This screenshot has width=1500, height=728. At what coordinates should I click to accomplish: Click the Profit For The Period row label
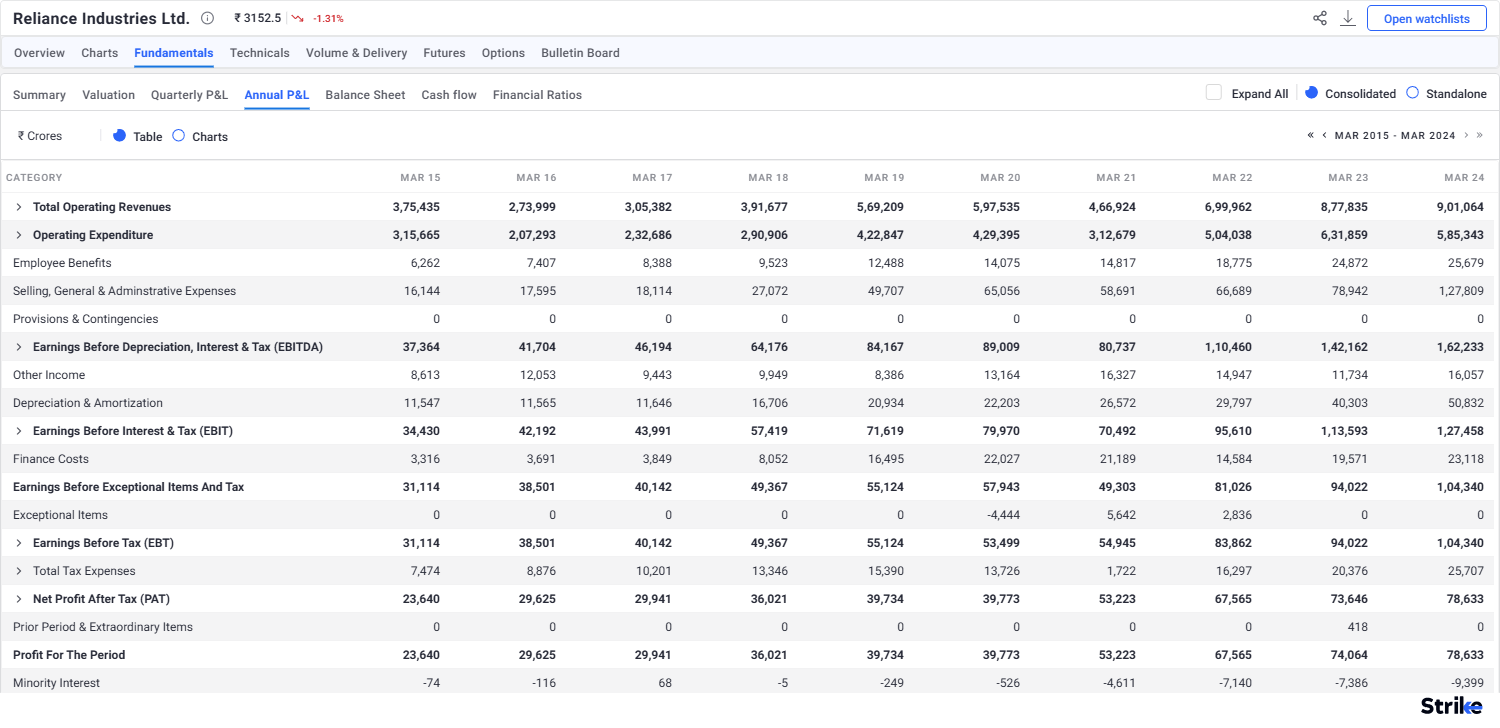[69, 655]
